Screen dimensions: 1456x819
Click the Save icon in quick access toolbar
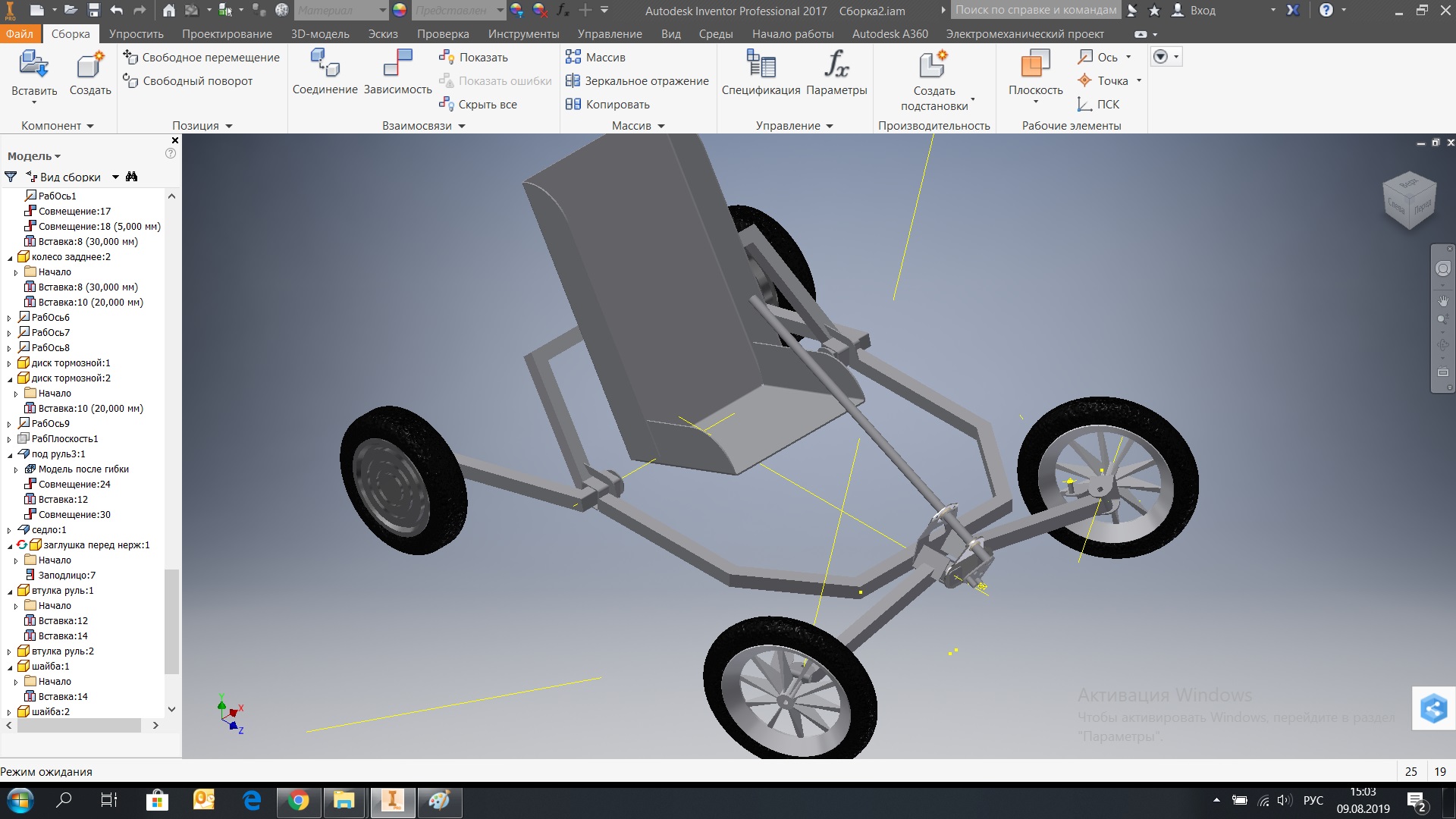point(93,11)
